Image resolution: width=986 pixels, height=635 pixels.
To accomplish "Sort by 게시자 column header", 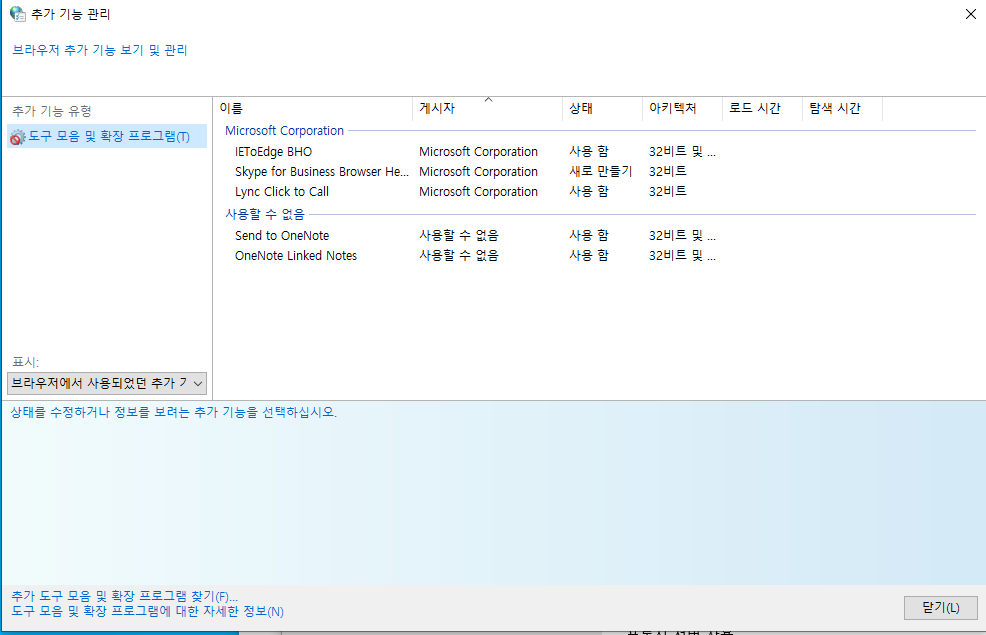I will click(487, 108).
